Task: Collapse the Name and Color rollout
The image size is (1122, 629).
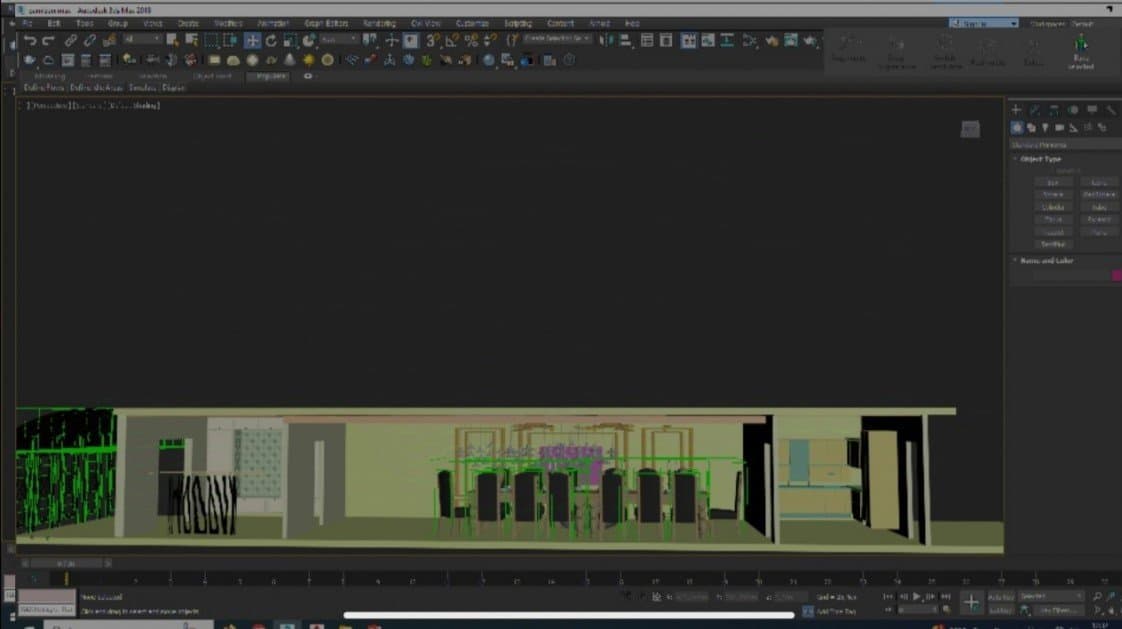Action: (x=1045, y=260)
